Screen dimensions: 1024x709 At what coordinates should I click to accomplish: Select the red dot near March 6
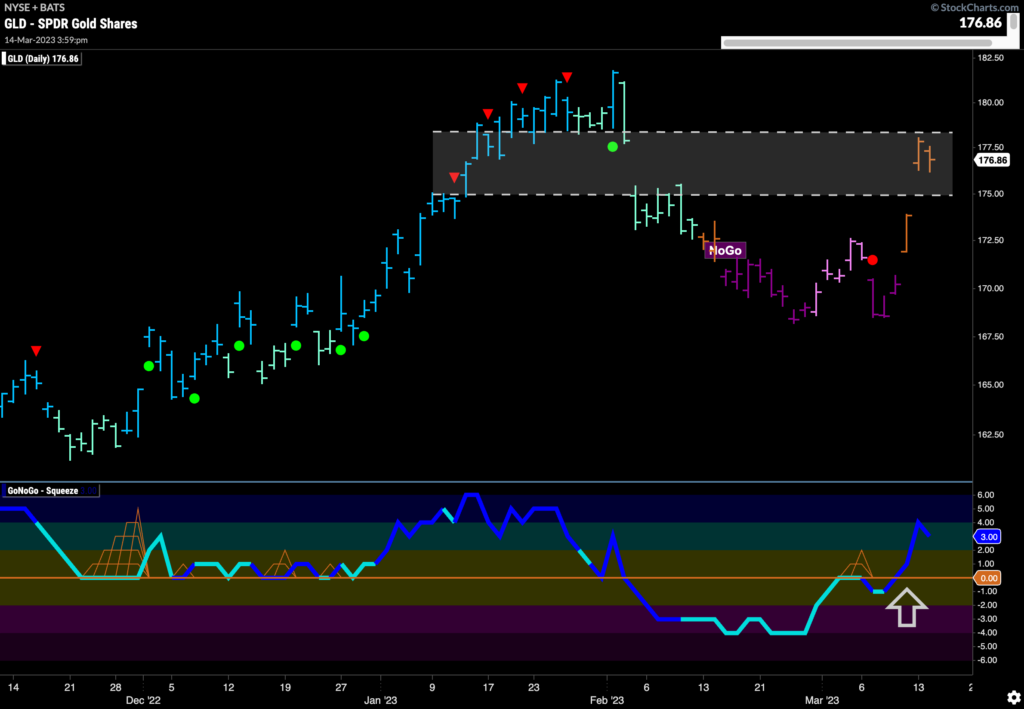pos(871,259)
